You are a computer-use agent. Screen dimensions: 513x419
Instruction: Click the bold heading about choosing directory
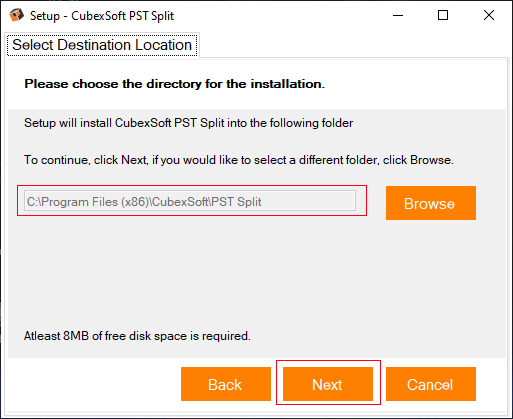[x=174, y=84]
